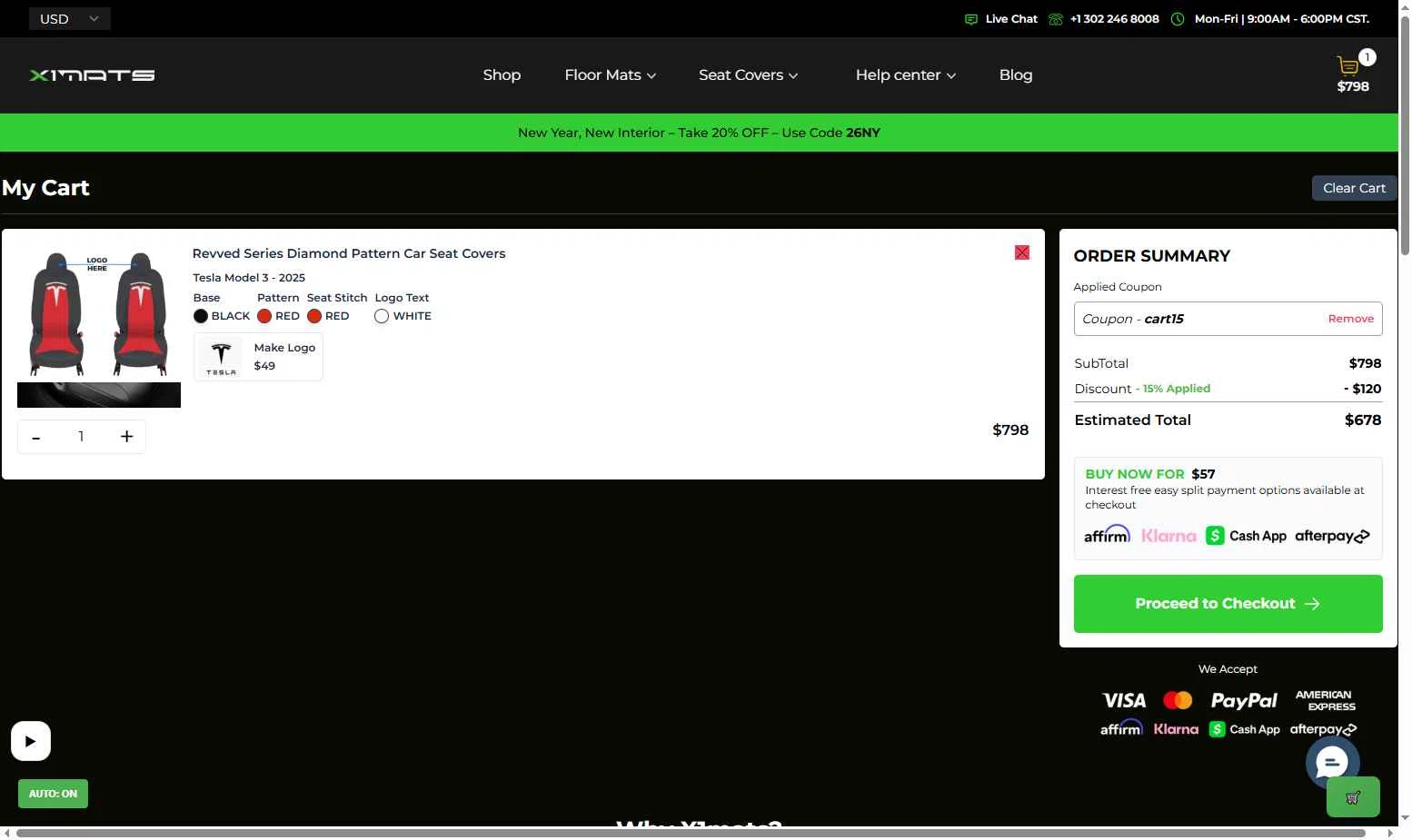Click the +1 302 246 8008 phone number

click(1114, 19)
